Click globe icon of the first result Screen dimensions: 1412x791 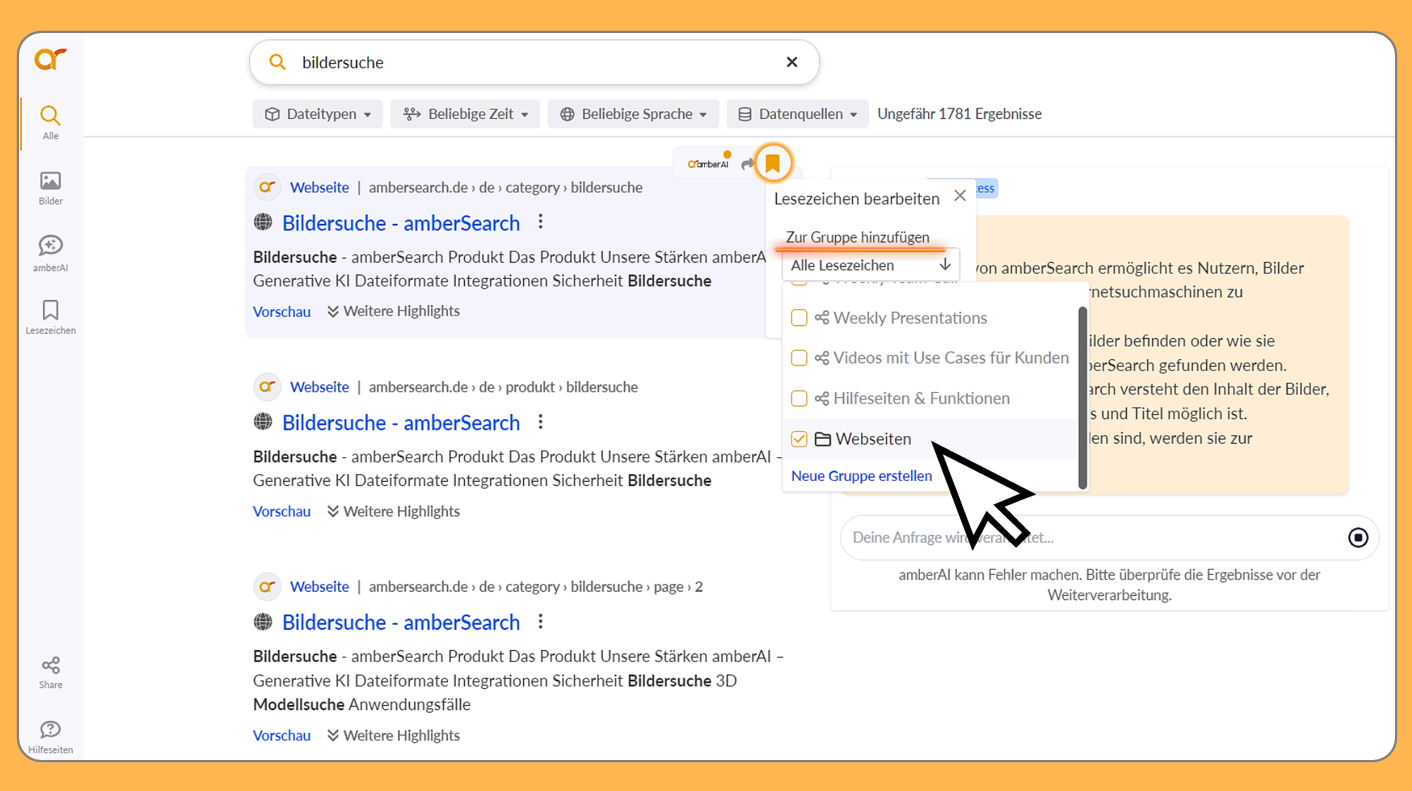pos(263,222)
